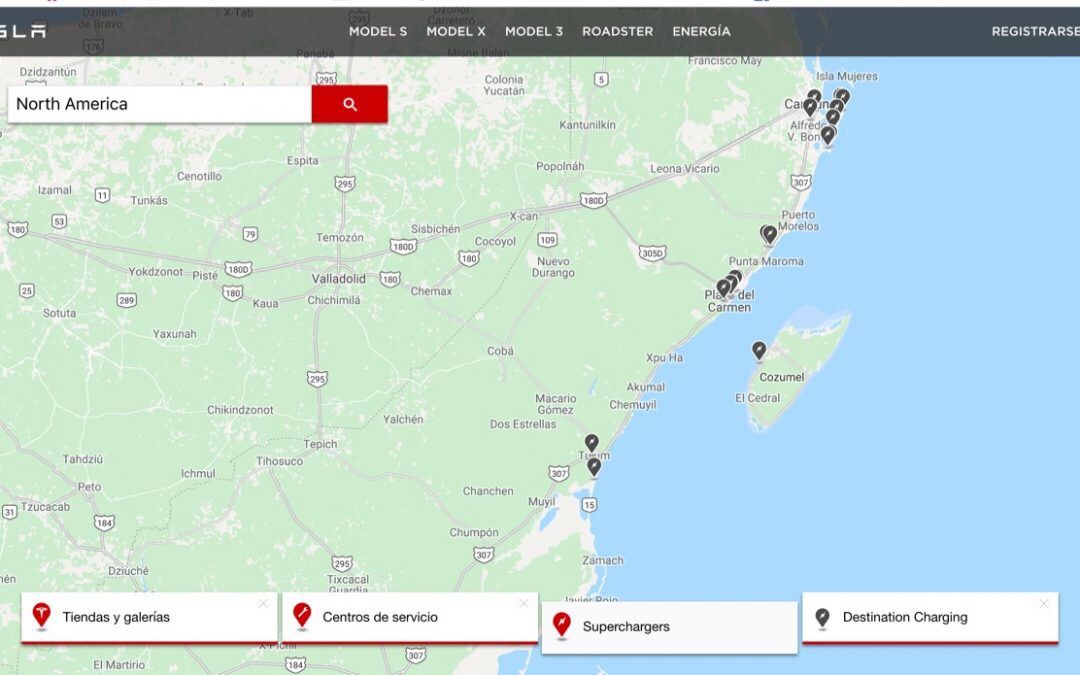Click the Leona Vicario label
This screenshot has height=675, width=1080.
pos(685,169)
